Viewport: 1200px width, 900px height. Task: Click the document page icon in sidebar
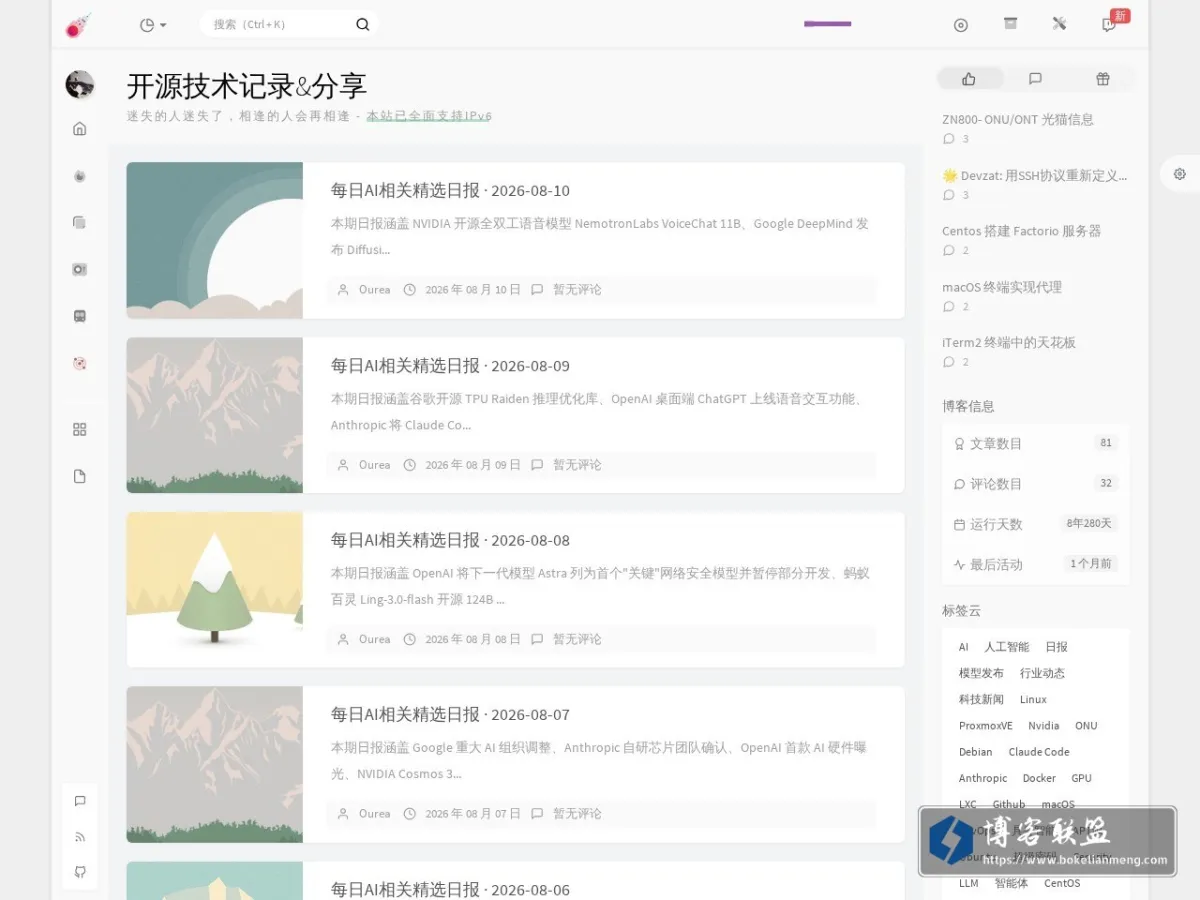click(x=80, y=476)
